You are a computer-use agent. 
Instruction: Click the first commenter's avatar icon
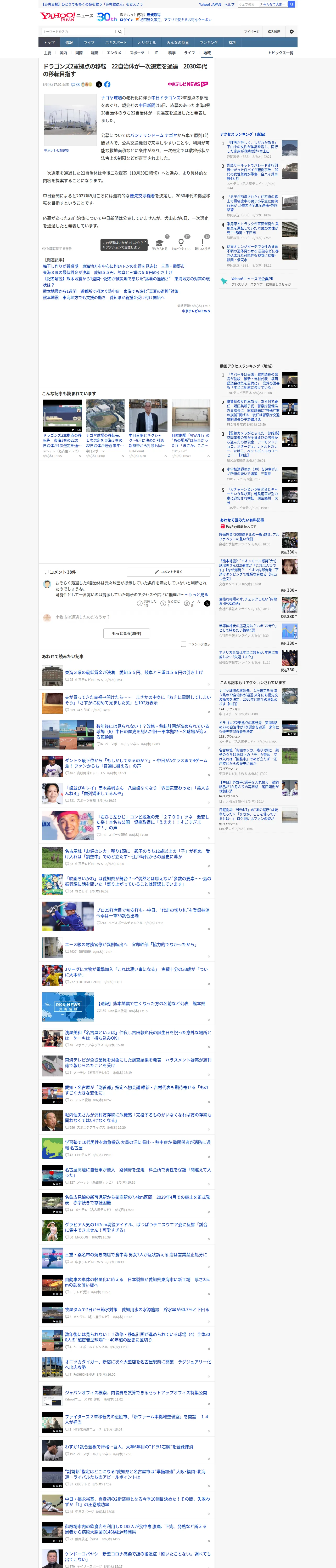[x=47, y=584]
